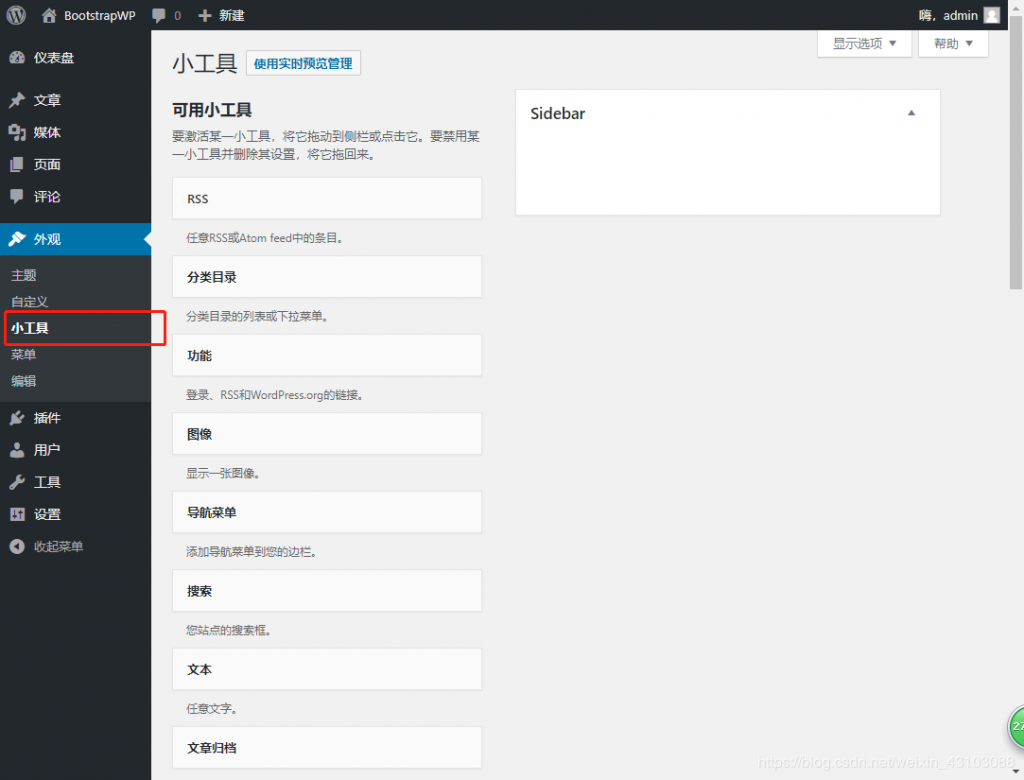Click the 可用小工具 heading
The width and height of the screenshot is (1024, 780).
pyautogui.click(x=212, y=110)
